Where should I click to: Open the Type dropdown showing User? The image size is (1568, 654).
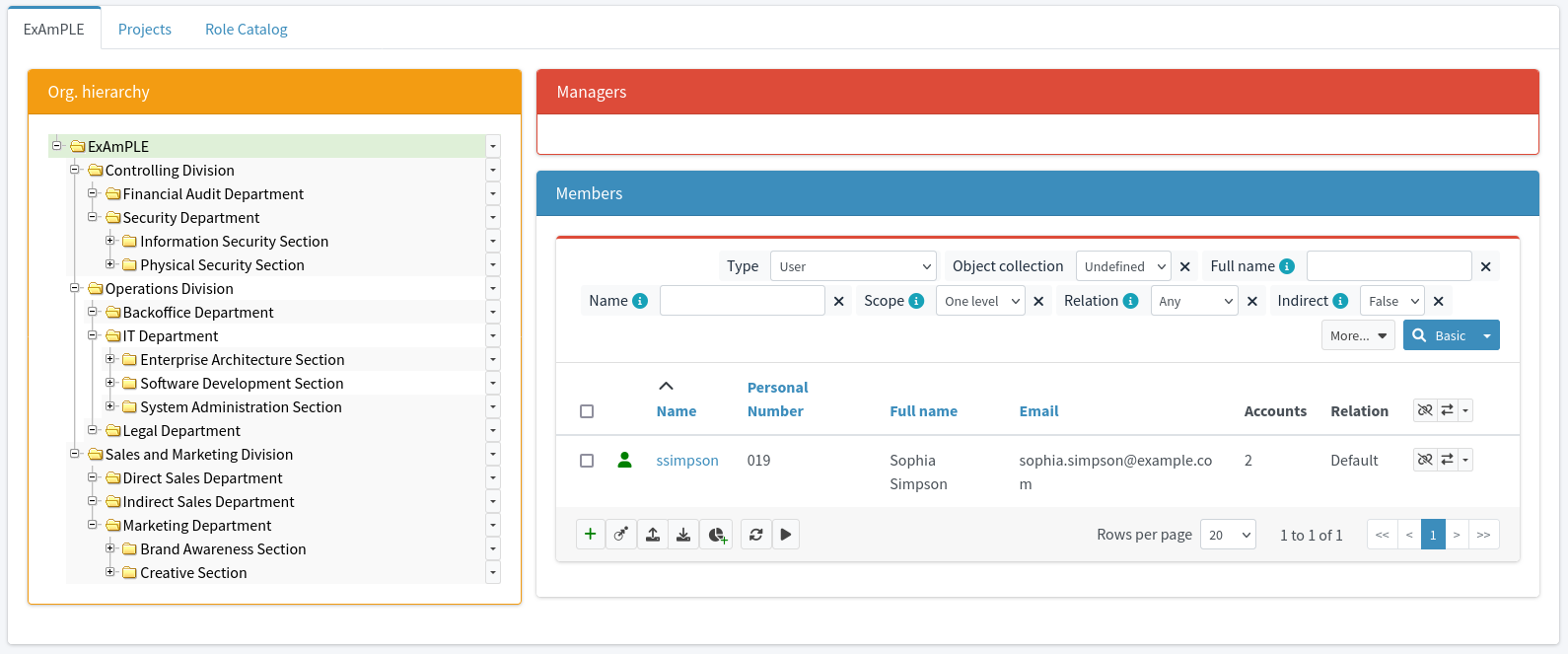tap(853, 266)
